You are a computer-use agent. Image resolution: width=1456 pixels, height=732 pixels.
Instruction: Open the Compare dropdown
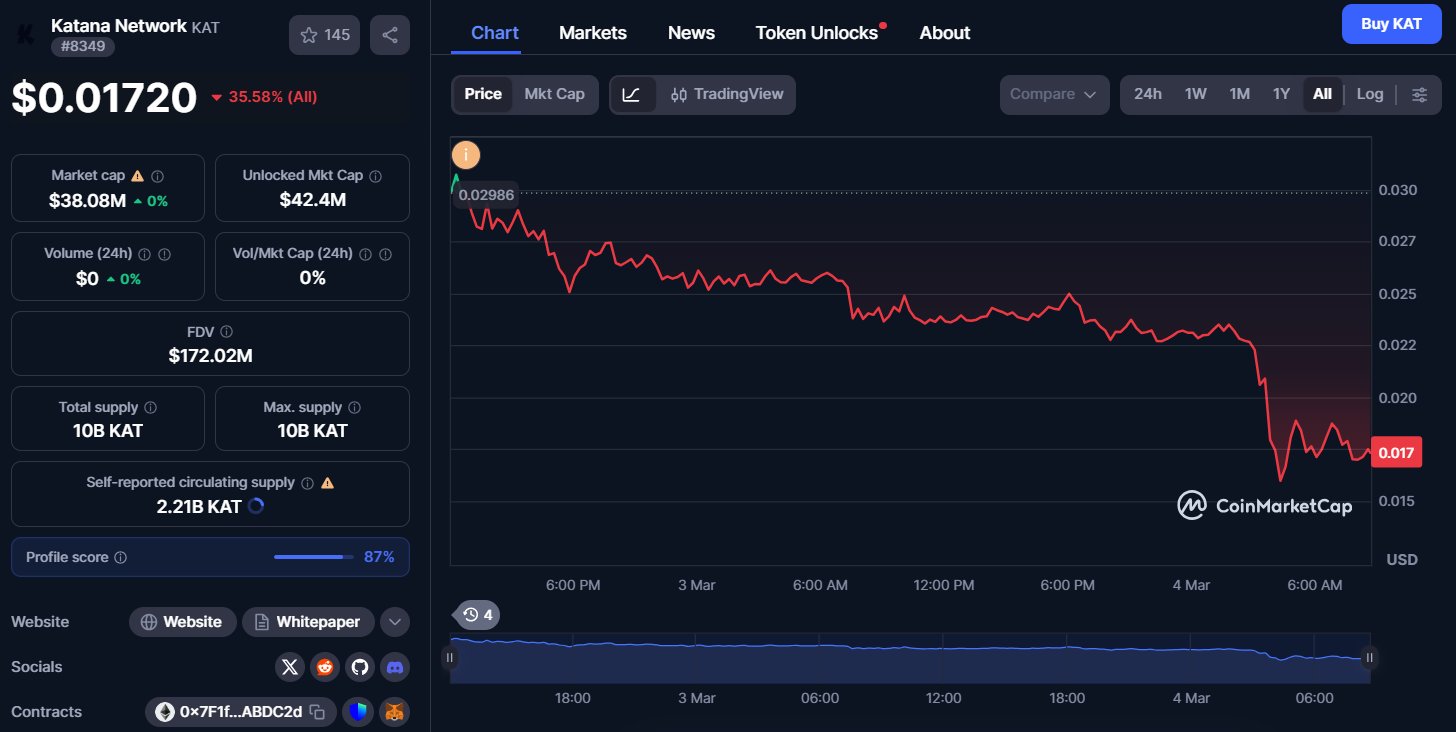coord(1054,94)
